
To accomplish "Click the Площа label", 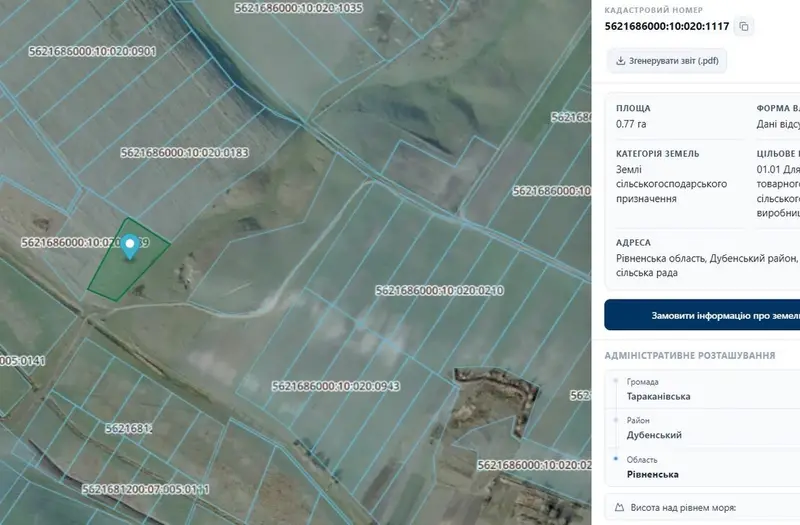I will pos(633,108).
